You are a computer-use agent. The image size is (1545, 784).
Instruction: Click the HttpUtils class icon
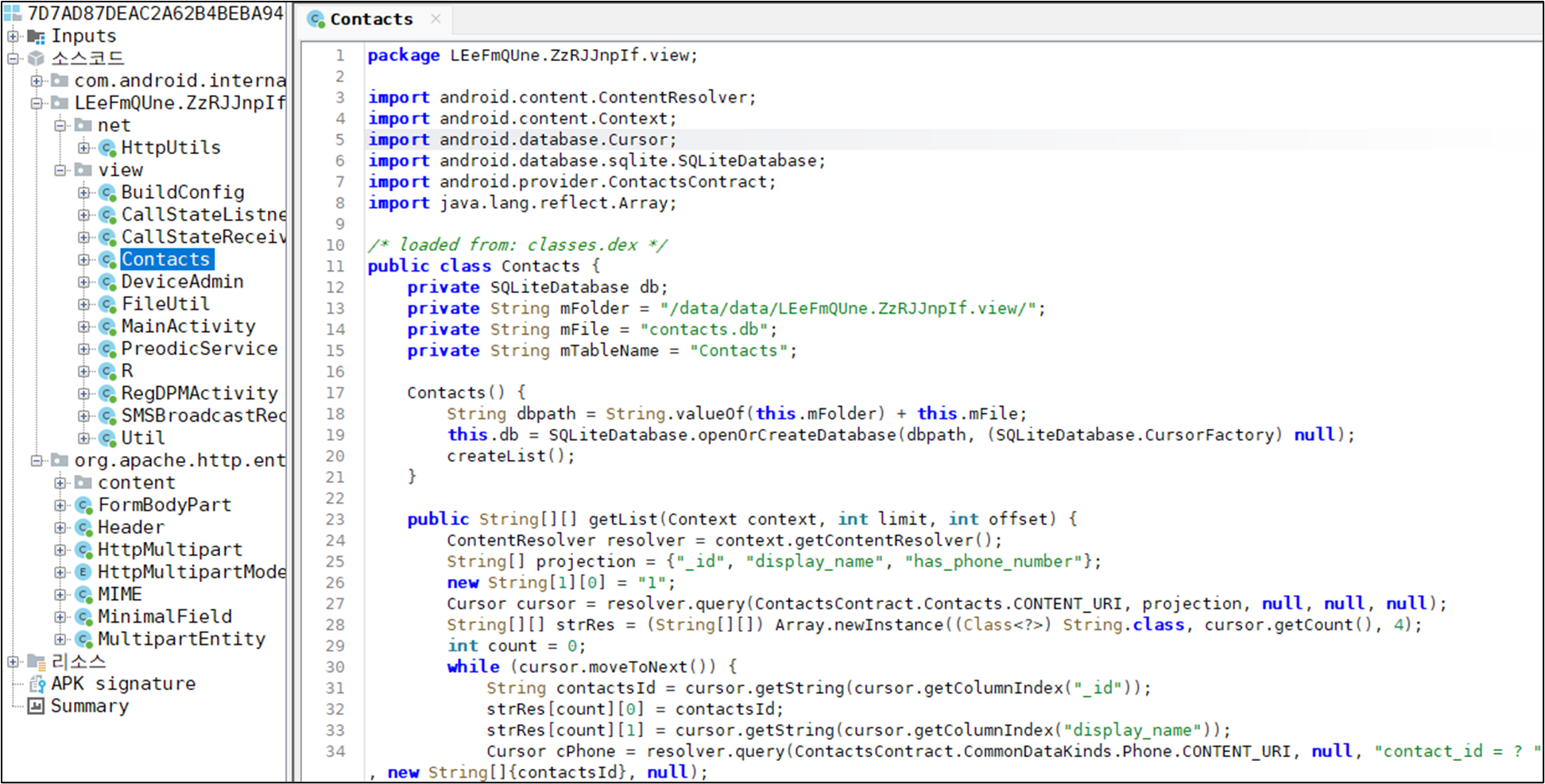pos(107,148)
